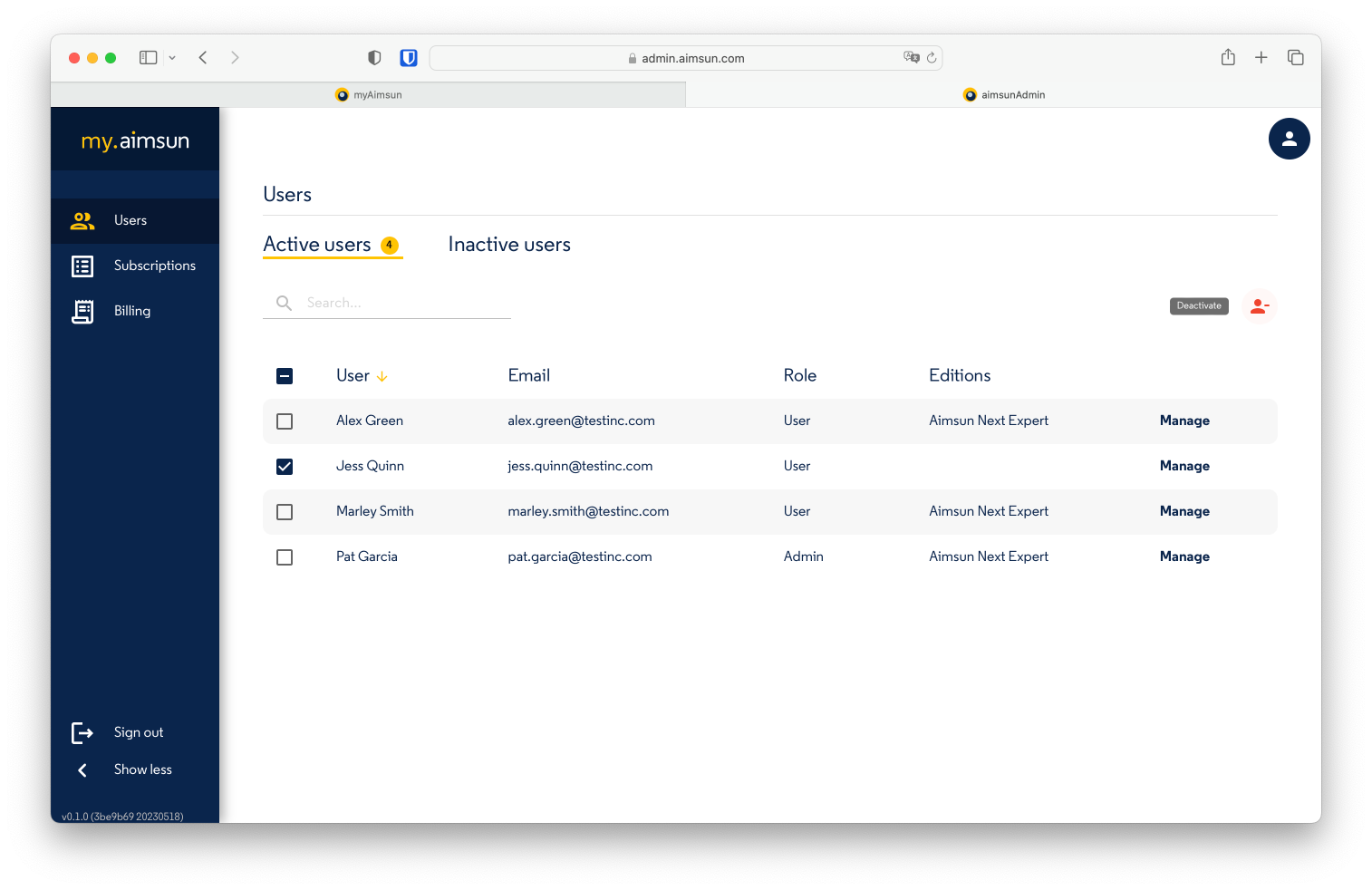Switch to Inactive users tab
The width and height of the screenshot is (1372, 890).
(x=509, y=245)
